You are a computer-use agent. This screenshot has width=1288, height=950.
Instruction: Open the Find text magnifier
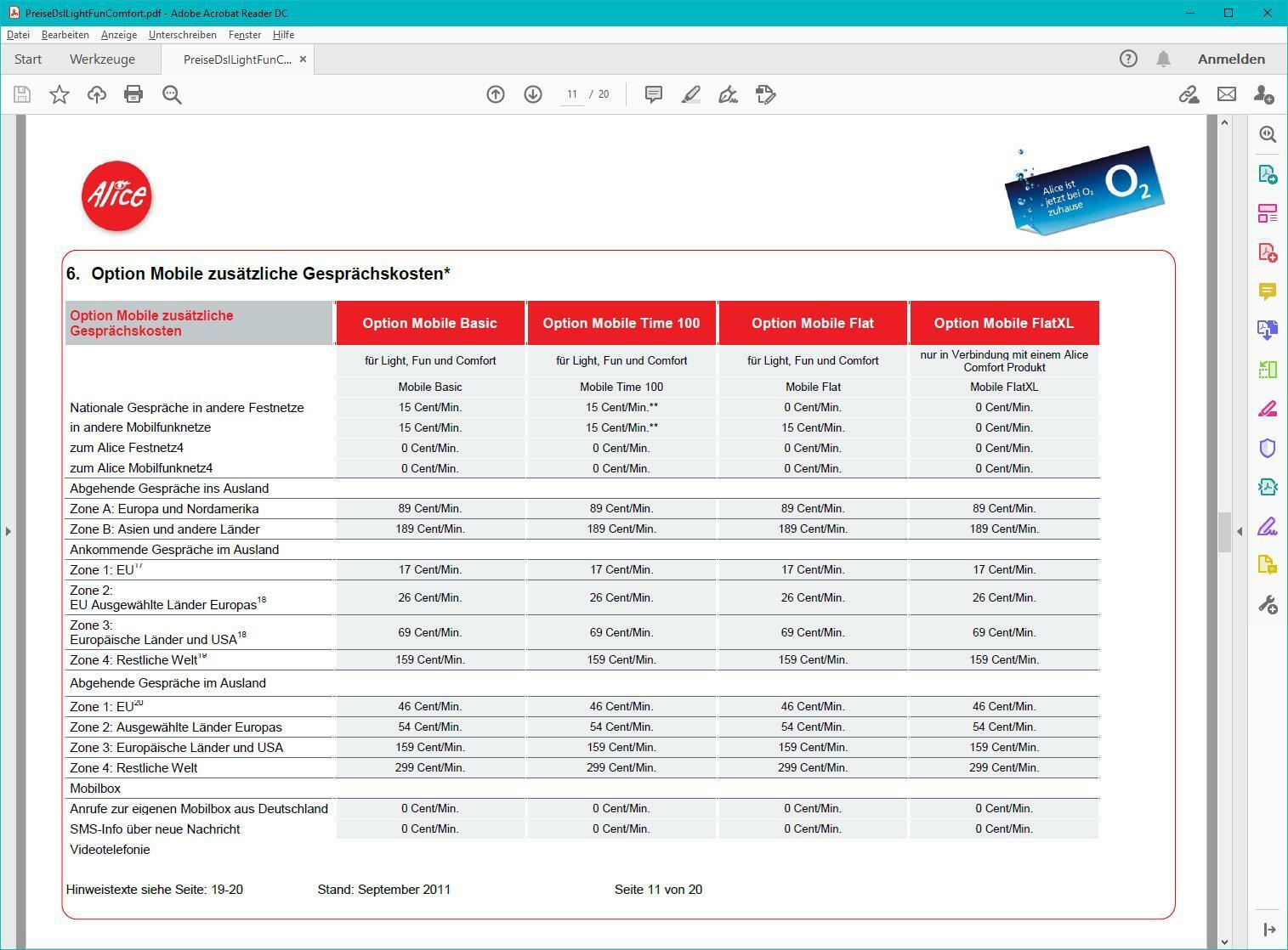pos(172,94)
